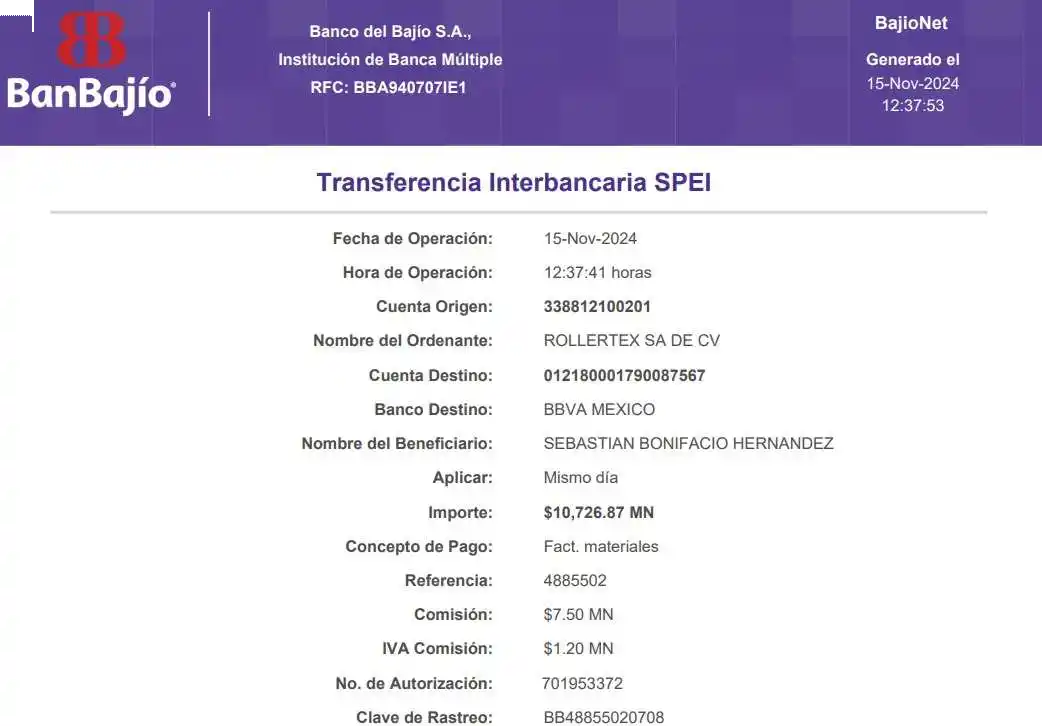Click the Comisión amount $7.50 MN
Image resolution: width=1042 pixels, height=726 pixels.
578,615
